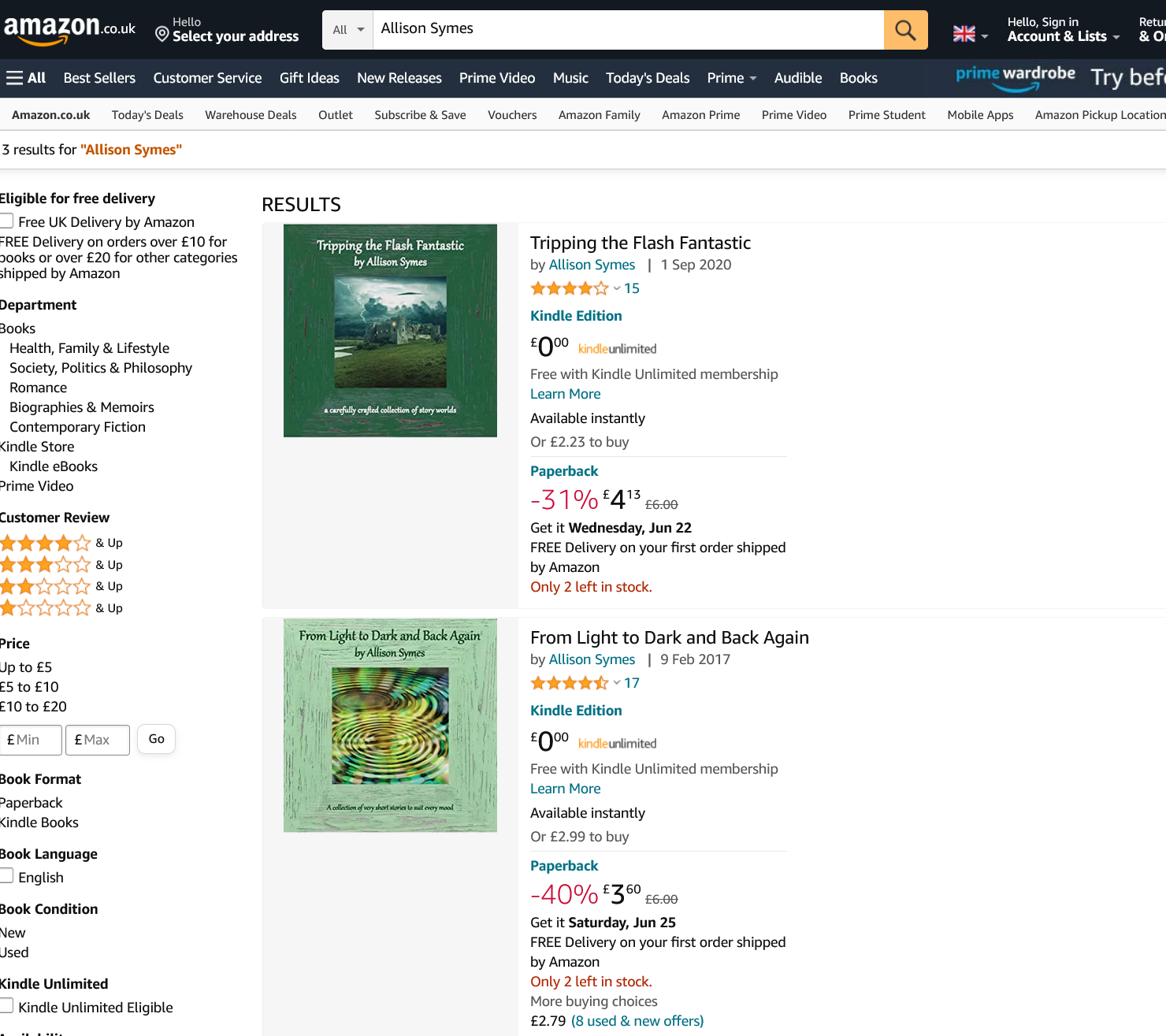Image resolution: width=1166 pixels, height=1036 pixels.
Task: Check the Kindle Unlimited Eligible box
Action: click(6, 1005)
